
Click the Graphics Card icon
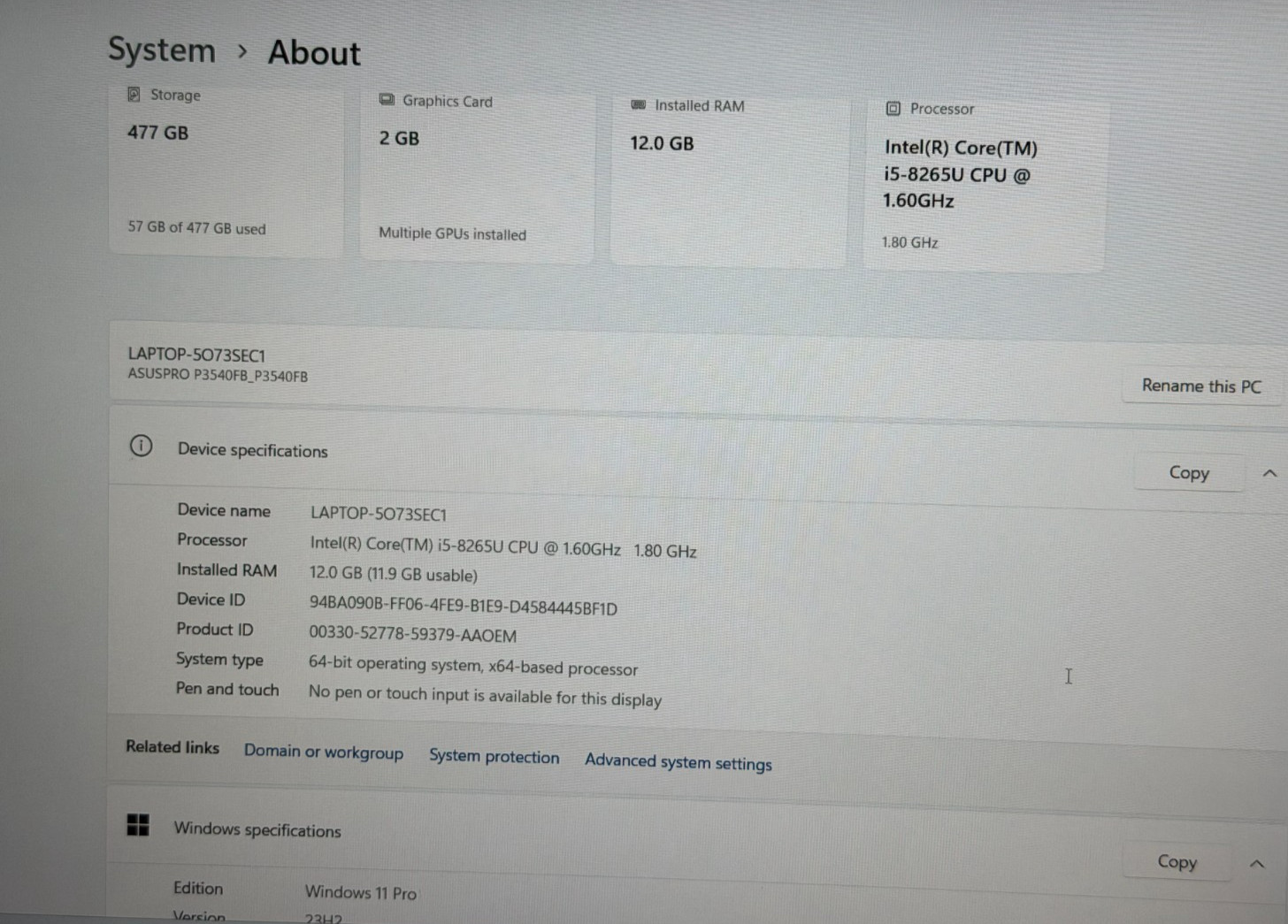[387, 100]
